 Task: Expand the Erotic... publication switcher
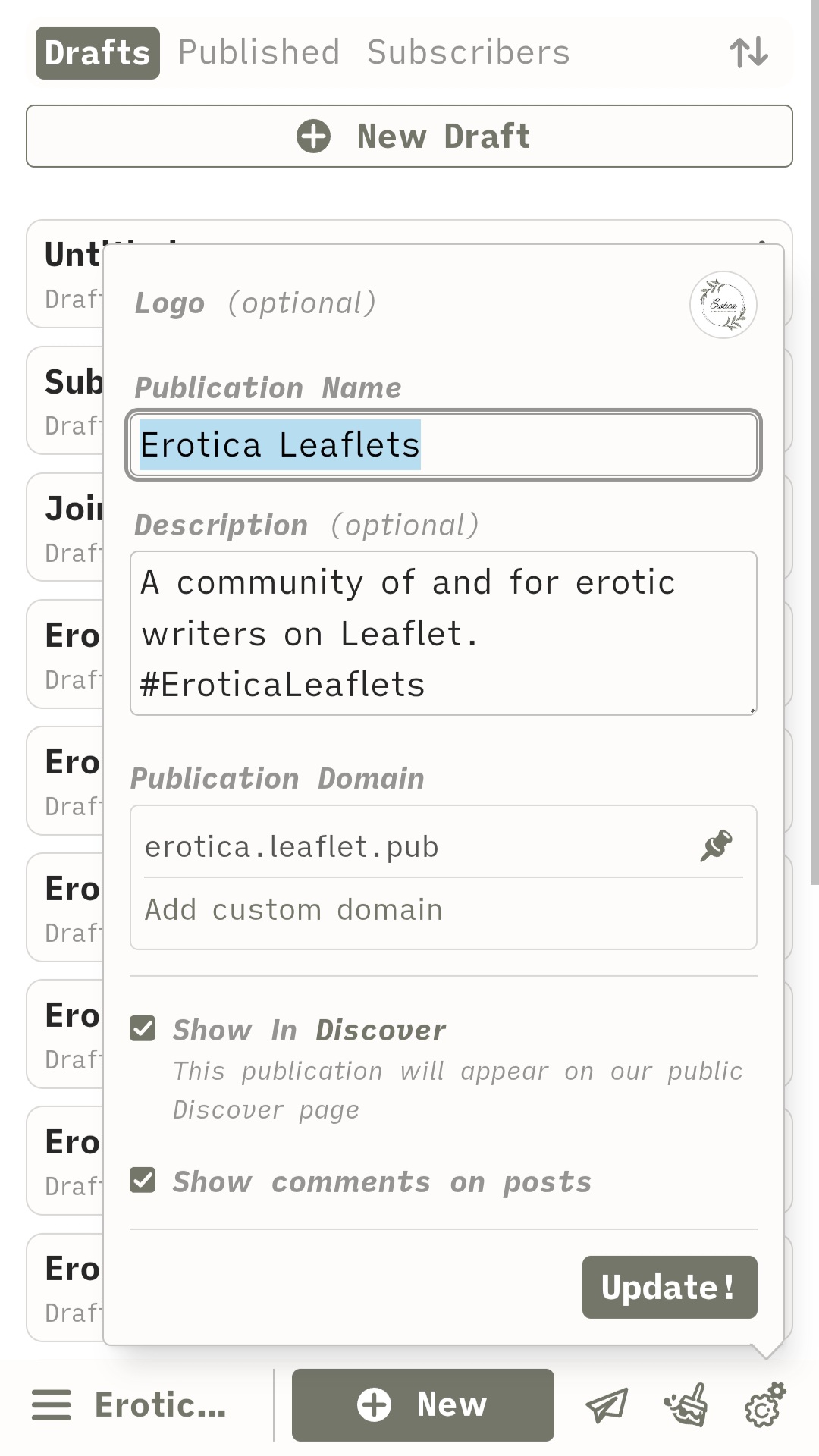(160, 1404)
